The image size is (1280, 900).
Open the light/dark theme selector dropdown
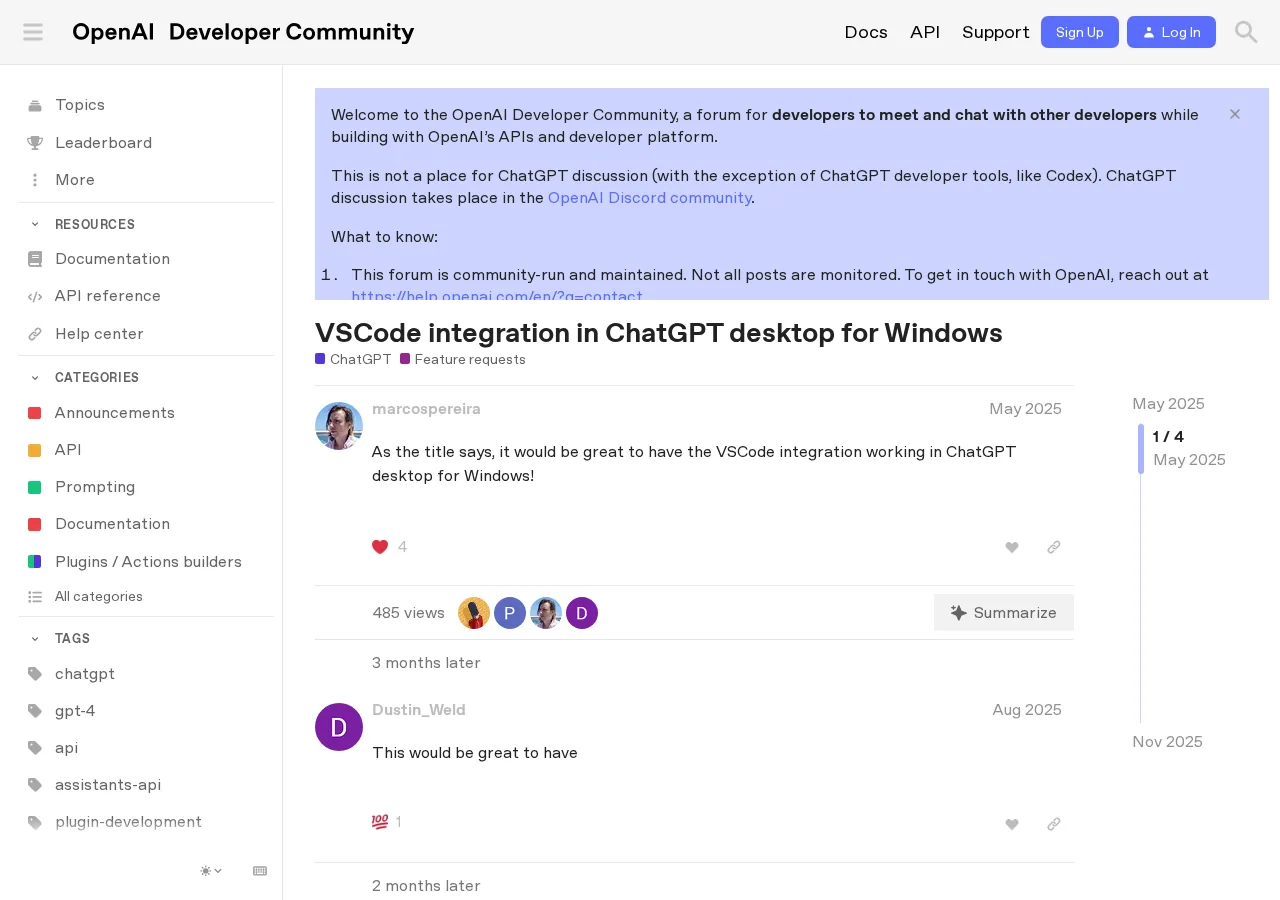(x=211, y=871)
